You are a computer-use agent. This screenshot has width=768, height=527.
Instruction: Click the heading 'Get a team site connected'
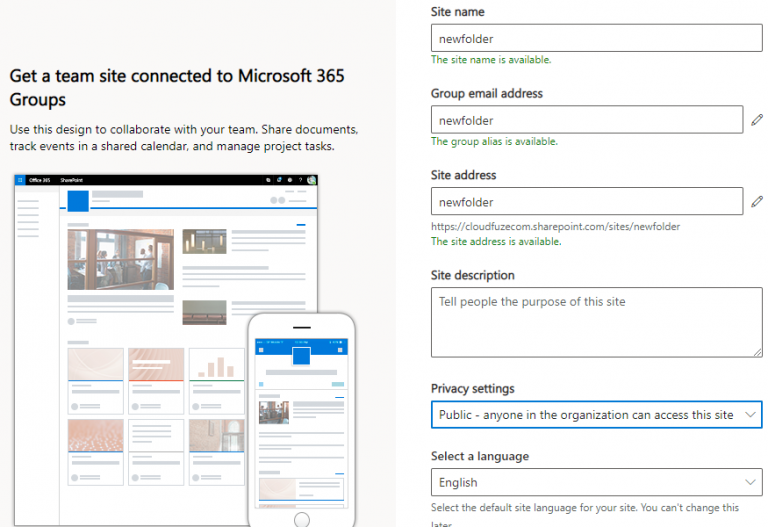[177, 87]
